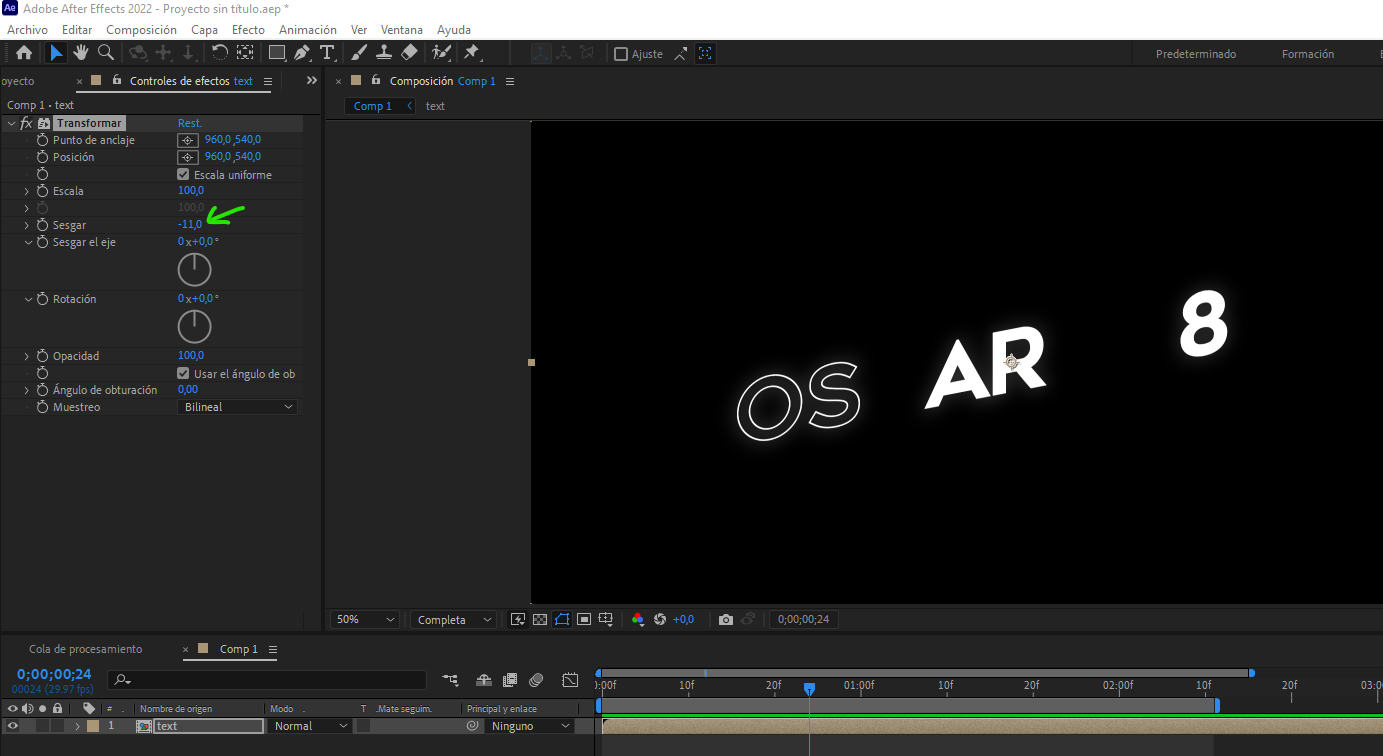Viewport: 1383px width, 756px height.
Task: Take a snapshot with camera icon
Action: (x=726, y=620)
